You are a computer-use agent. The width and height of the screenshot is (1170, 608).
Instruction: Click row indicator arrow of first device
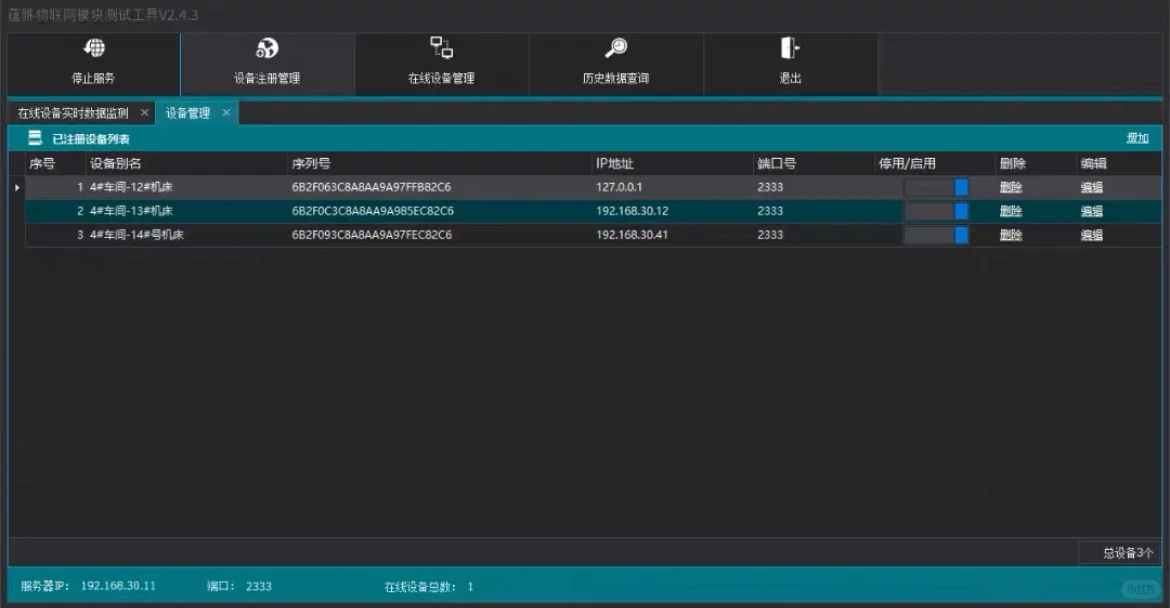coord(17,187)
